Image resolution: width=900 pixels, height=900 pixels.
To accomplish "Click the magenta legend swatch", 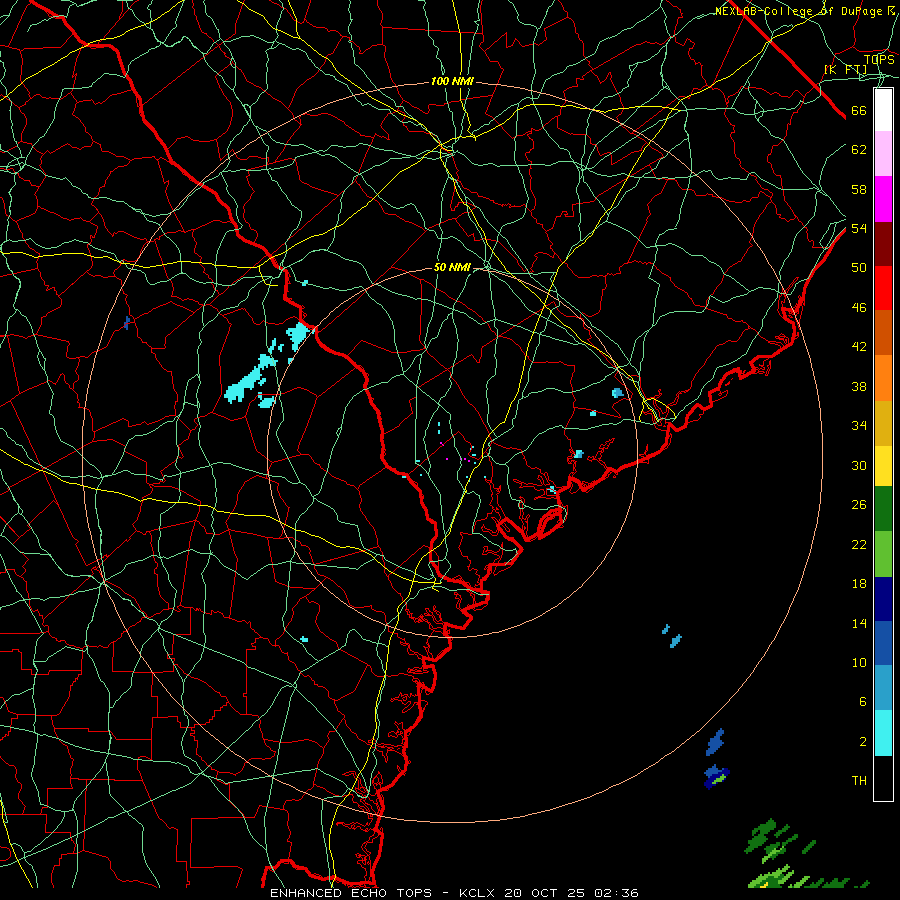I will click(x=883, y=199).
